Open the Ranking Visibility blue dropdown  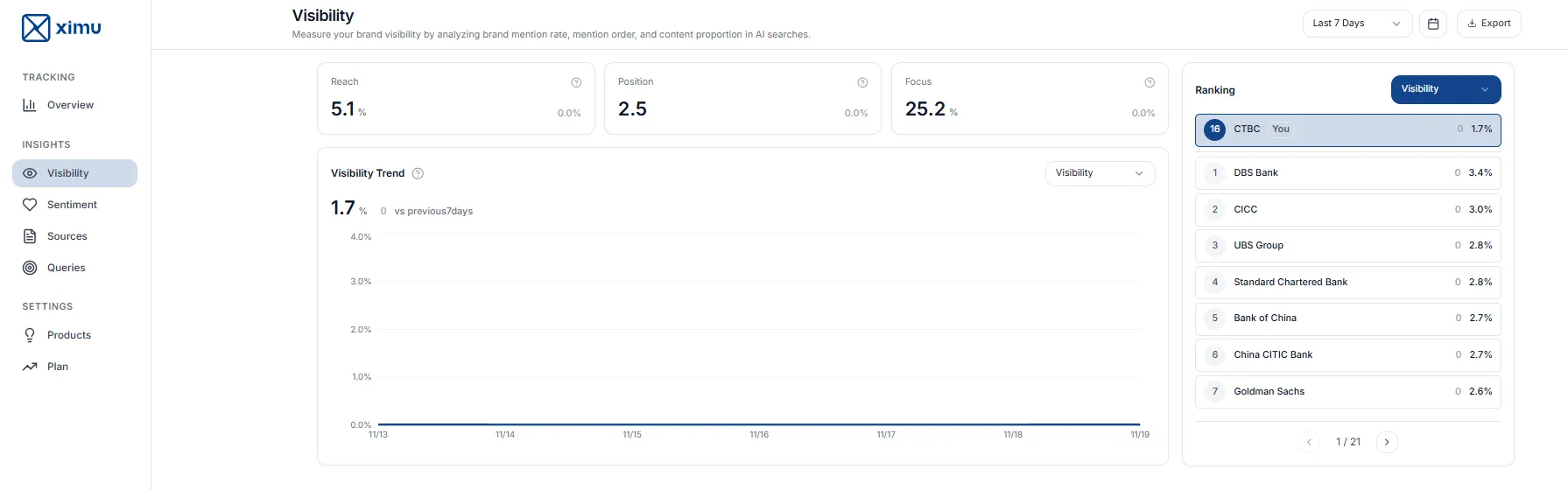1445,89
